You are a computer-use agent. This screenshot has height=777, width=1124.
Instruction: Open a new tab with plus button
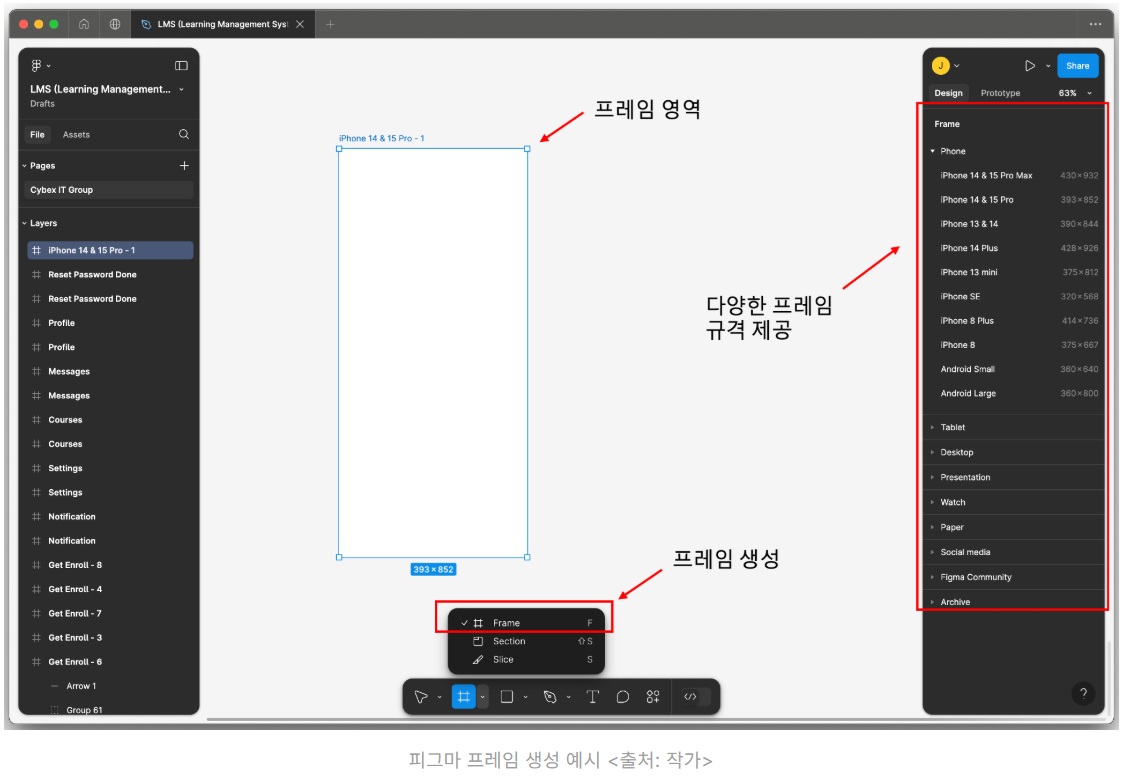coord(330,24)
